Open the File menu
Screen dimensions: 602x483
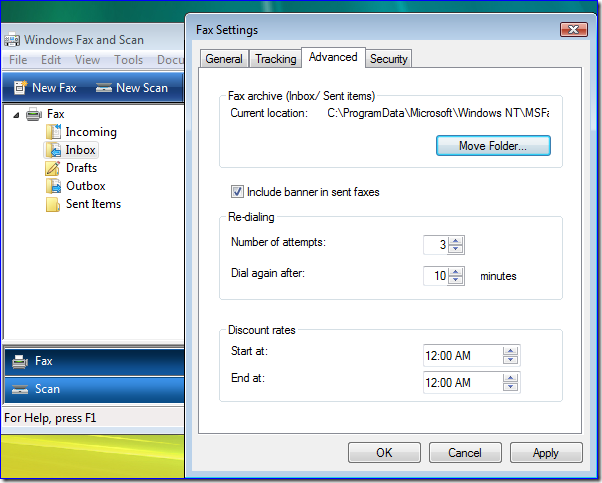pos(18,60)
